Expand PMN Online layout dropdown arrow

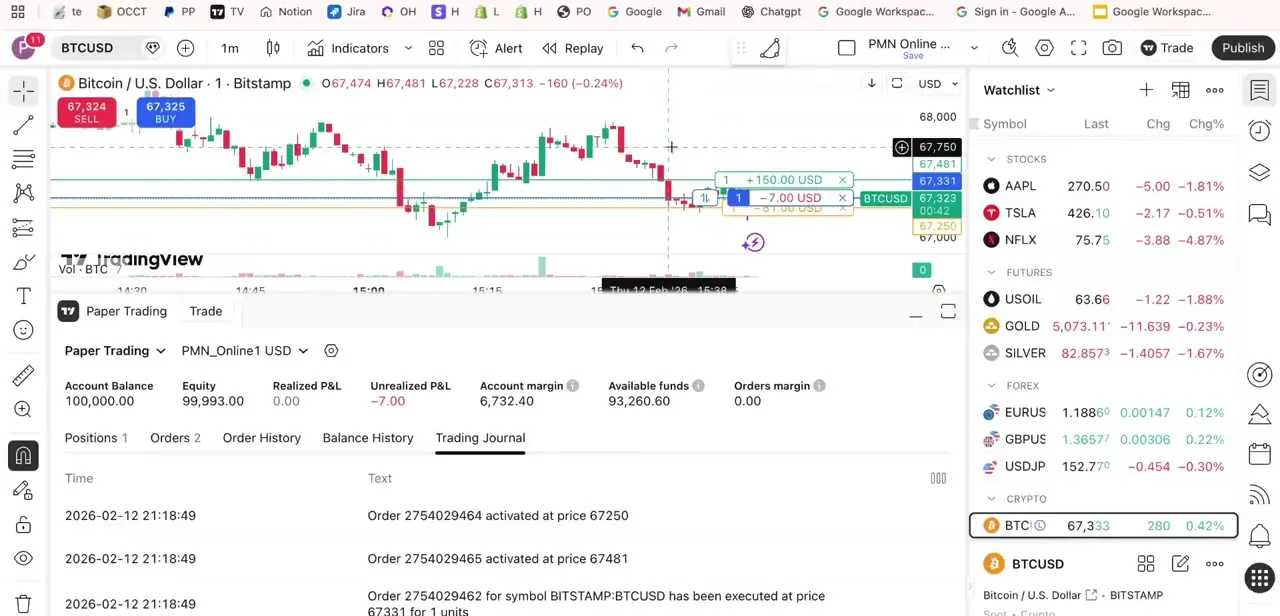(974, 48)
